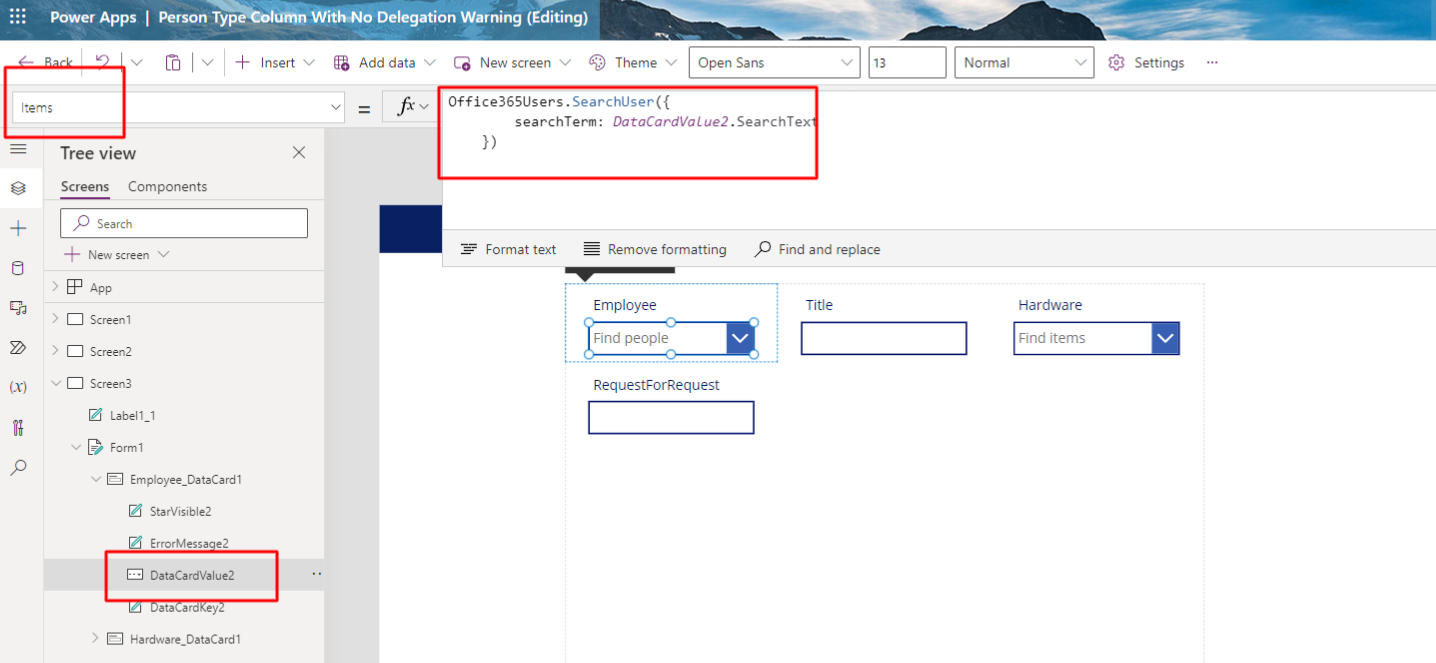
Task: Open the Search magnifier in left rail
Action: click(18, 467)
